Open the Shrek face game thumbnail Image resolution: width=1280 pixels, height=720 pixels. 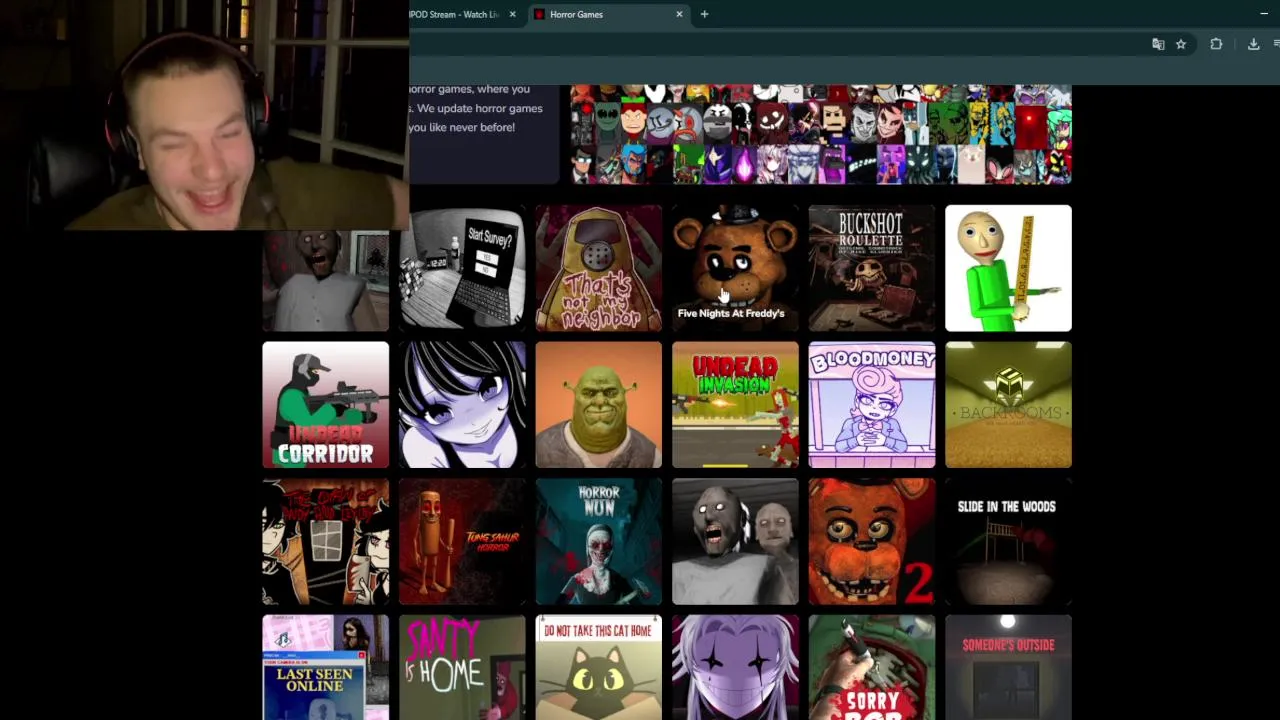click(x=598, y=405)
